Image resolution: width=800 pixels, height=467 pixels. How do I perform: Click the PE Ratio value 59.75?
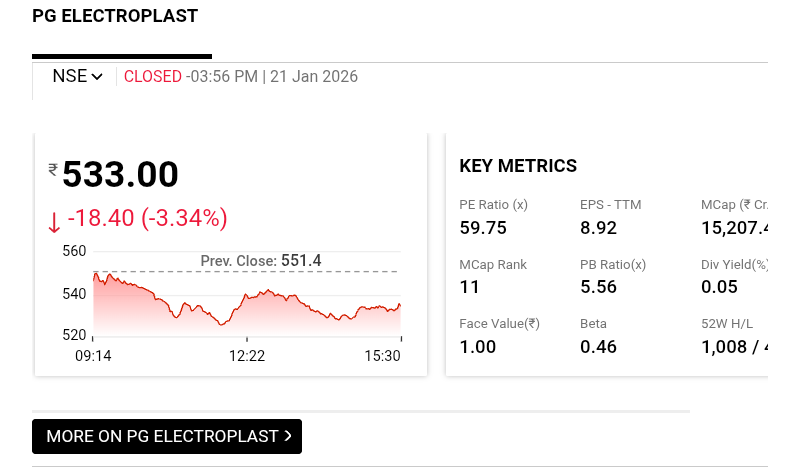(483, 227)
